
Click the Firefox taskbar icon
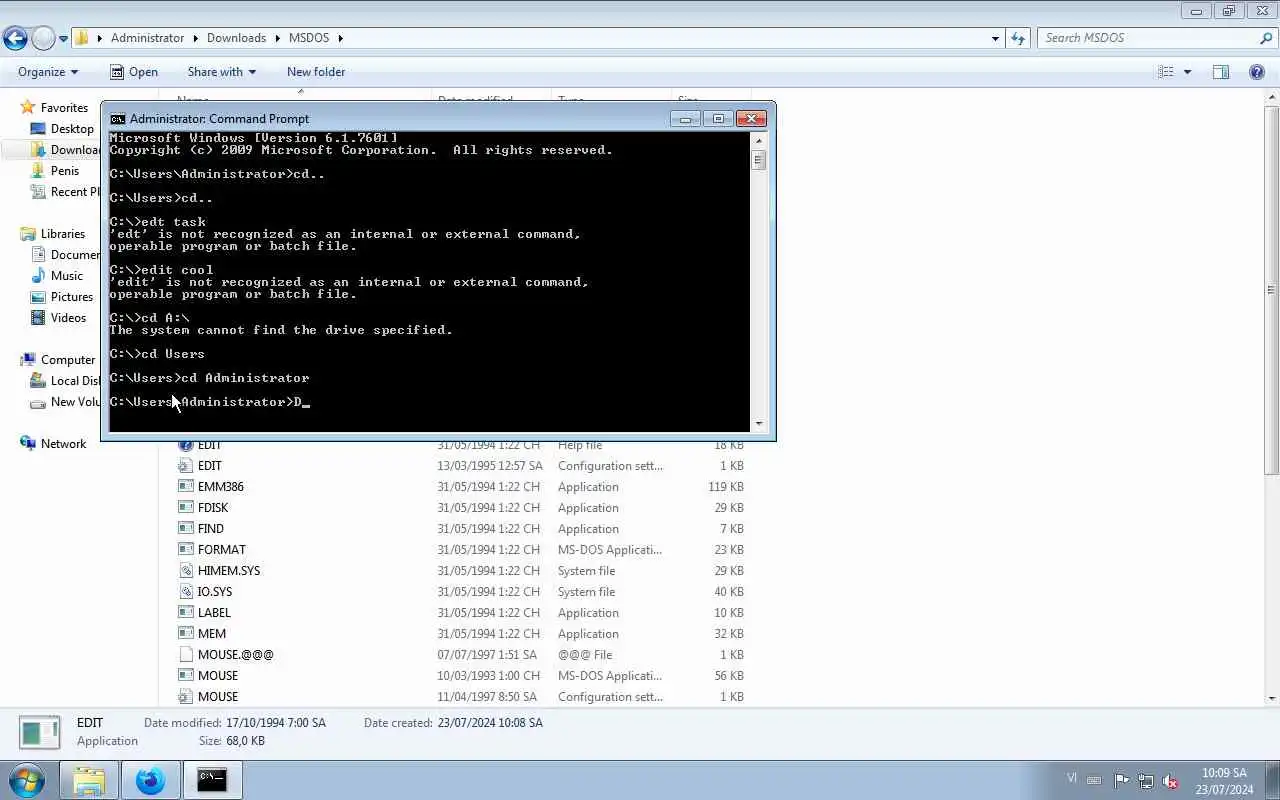151,780
